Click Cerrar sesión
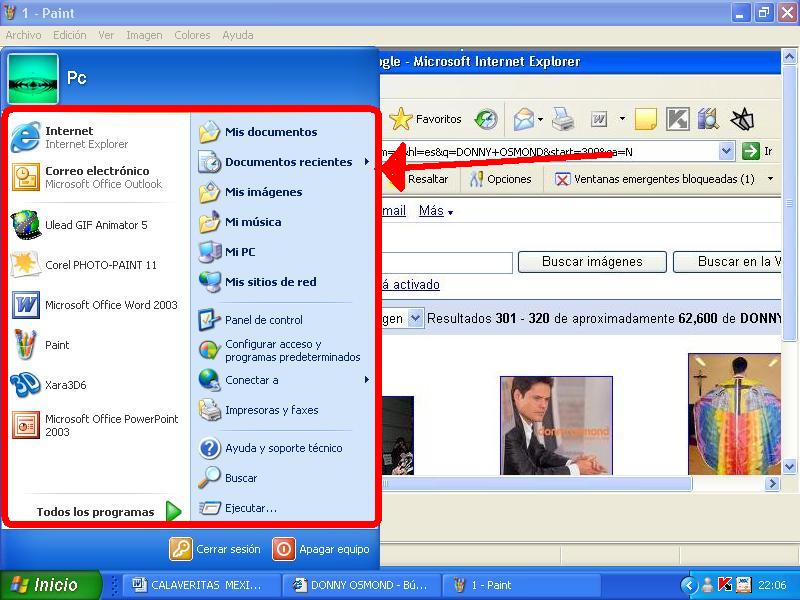Viewport: 800px width, 600px height. (x=215, y=549)
